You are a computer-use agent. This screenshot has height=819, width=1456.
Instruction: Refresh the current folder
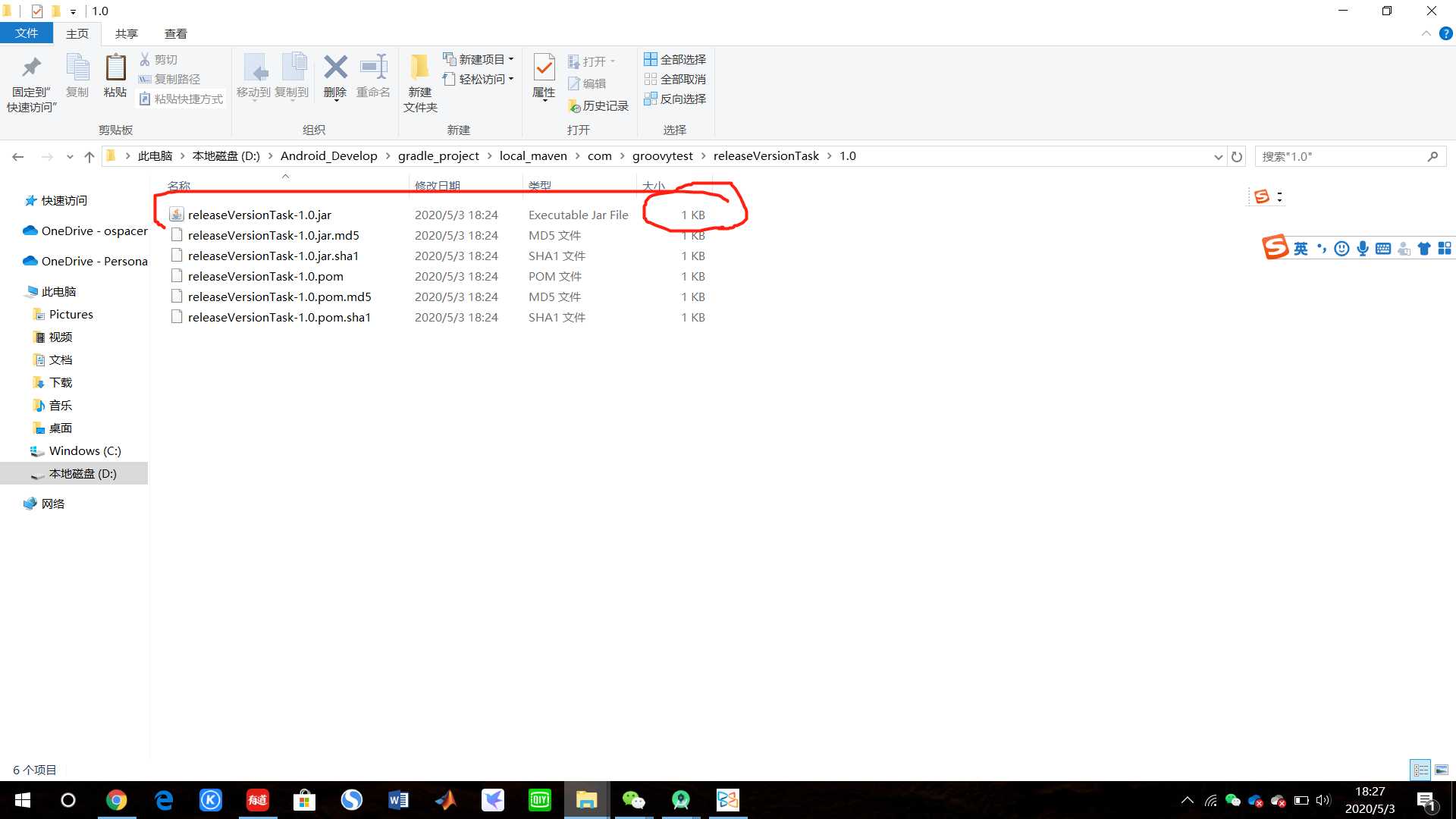pyautogui.click(x=1237, y=156)
